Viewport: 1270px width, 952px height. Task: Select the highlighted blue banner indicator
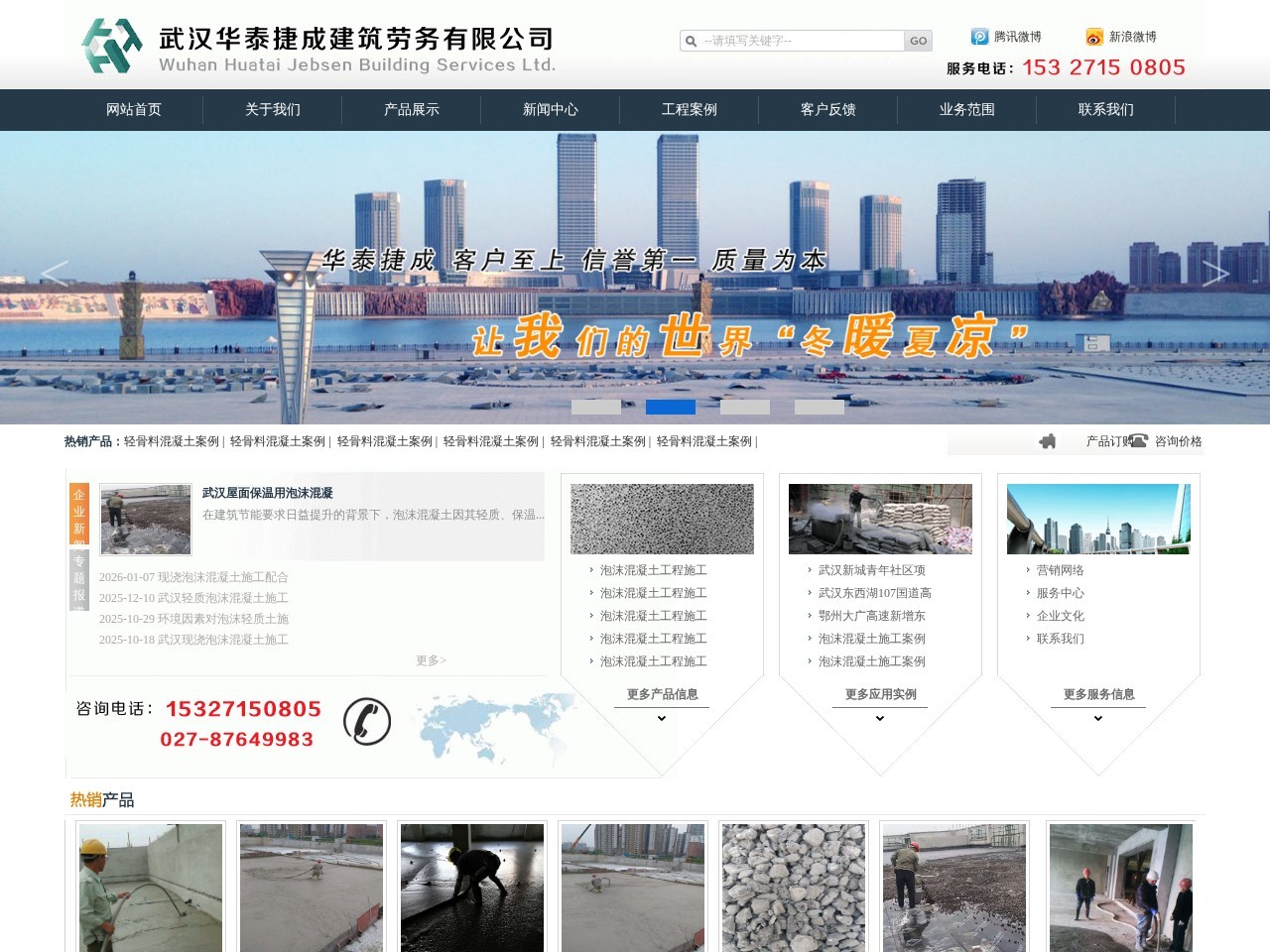[671, 407]
